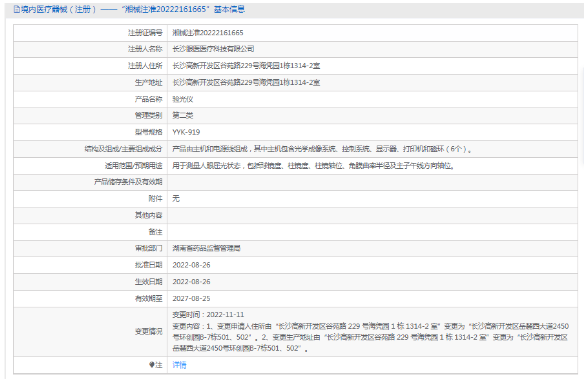The image size is (588, 382).
Task: Click the document icon before 境内医疗器械 title
Action: point(16,9)
